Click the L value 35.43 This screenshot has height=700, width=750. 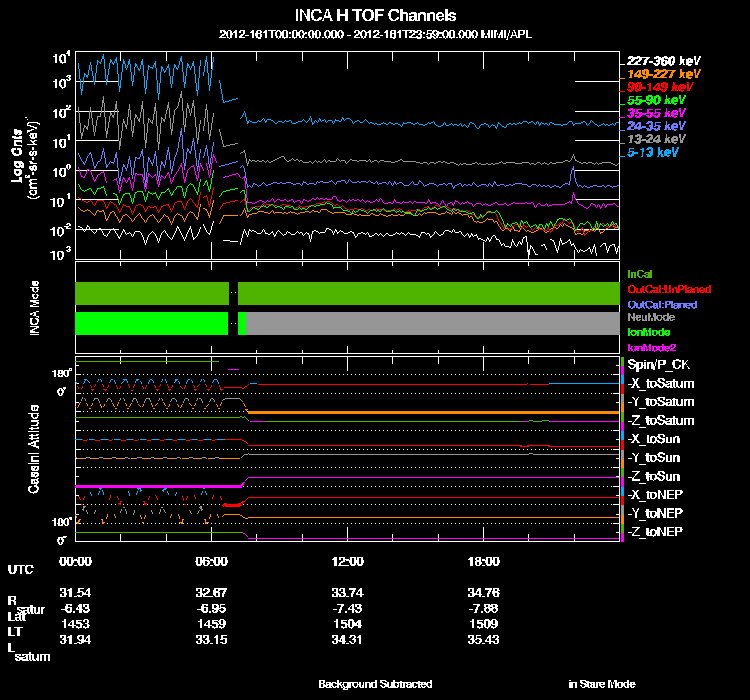tap(484, 640)
